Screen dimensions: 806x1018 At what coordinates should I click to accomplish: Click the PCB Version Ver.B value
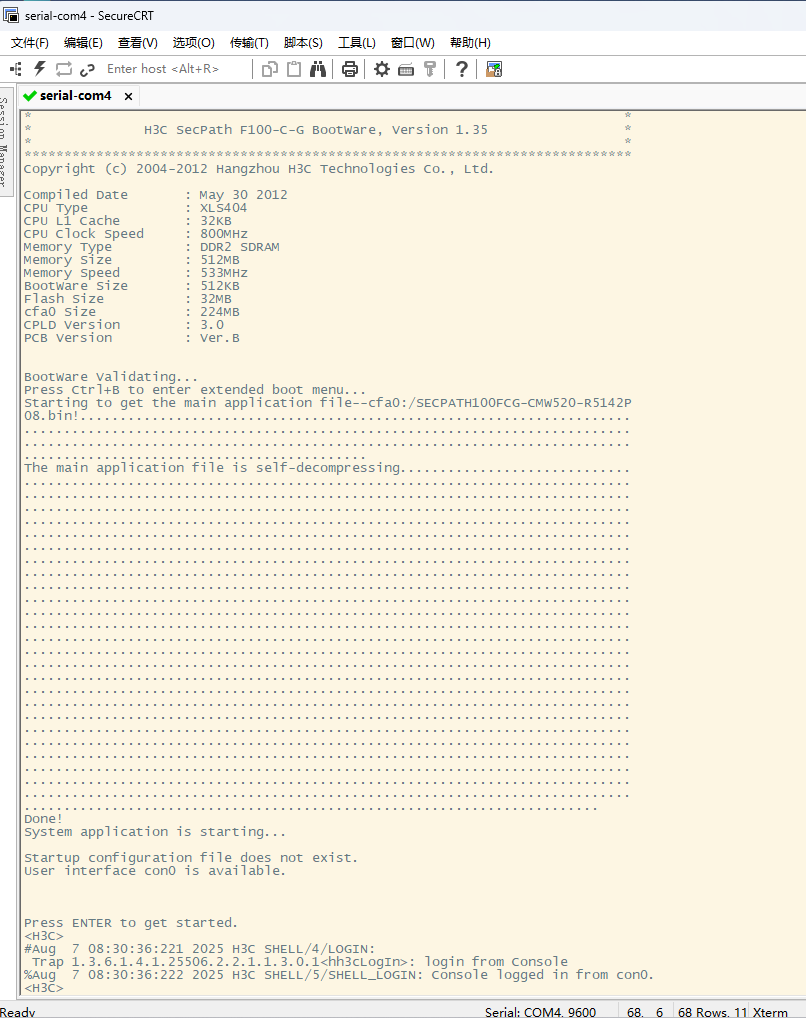pos(220,338)
